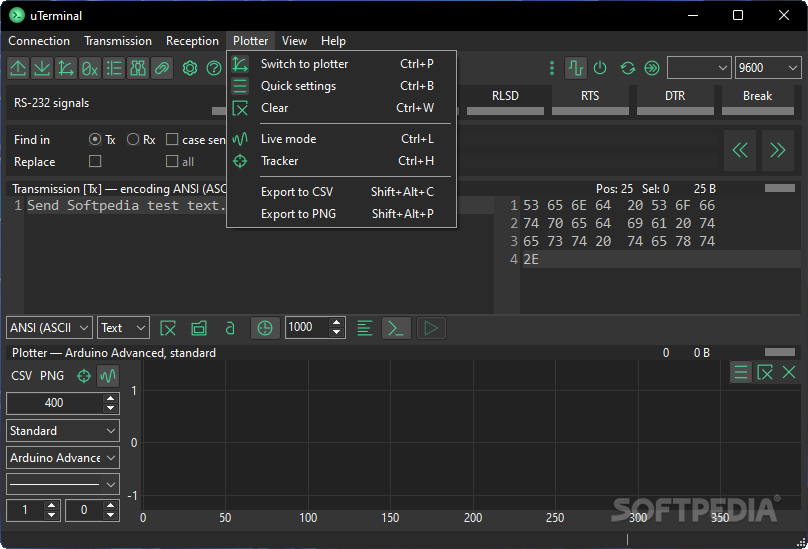Increase the 1000 interval with up stepper
Screen dimensions: 808x549
pyautogui.click(x=336, y=323)
